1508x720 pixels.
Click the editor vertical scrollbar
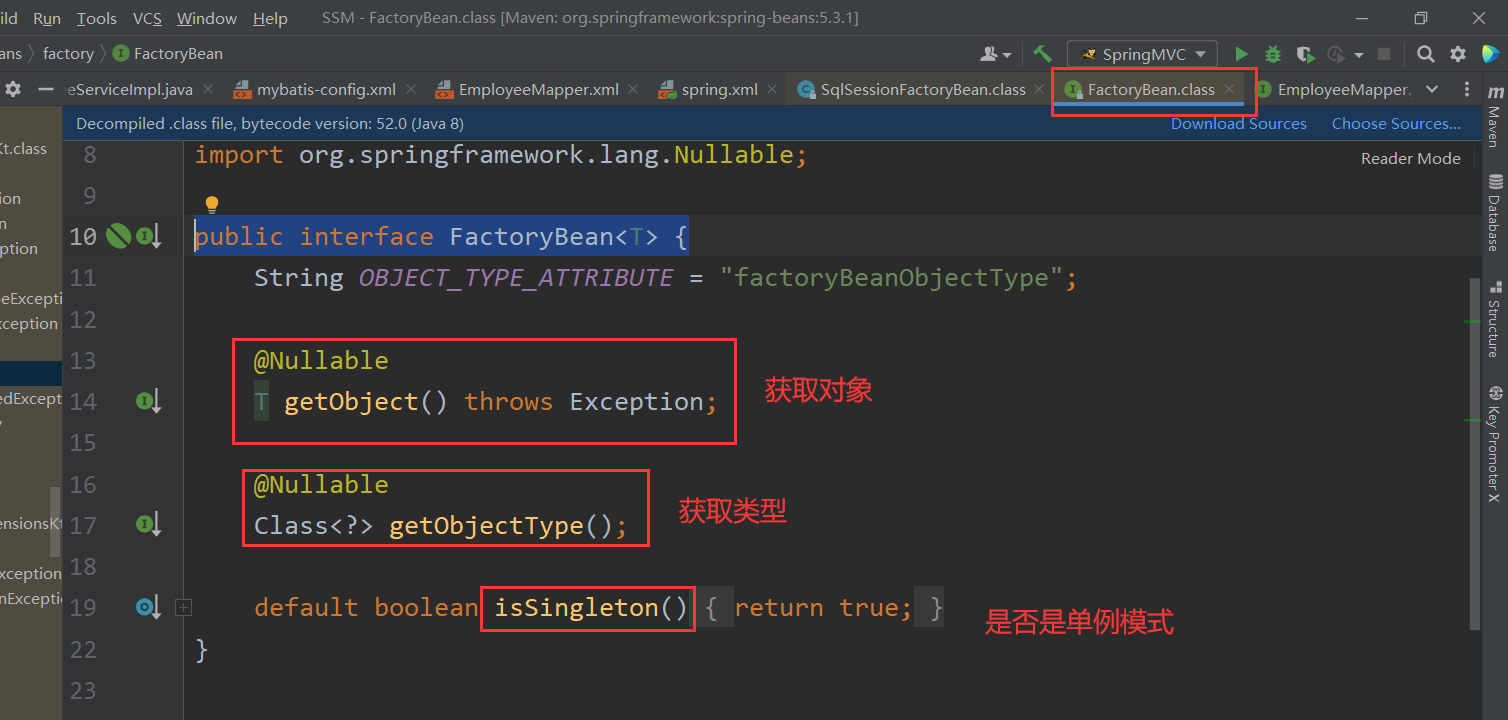pyautogui.click(x=1475, y=455)
